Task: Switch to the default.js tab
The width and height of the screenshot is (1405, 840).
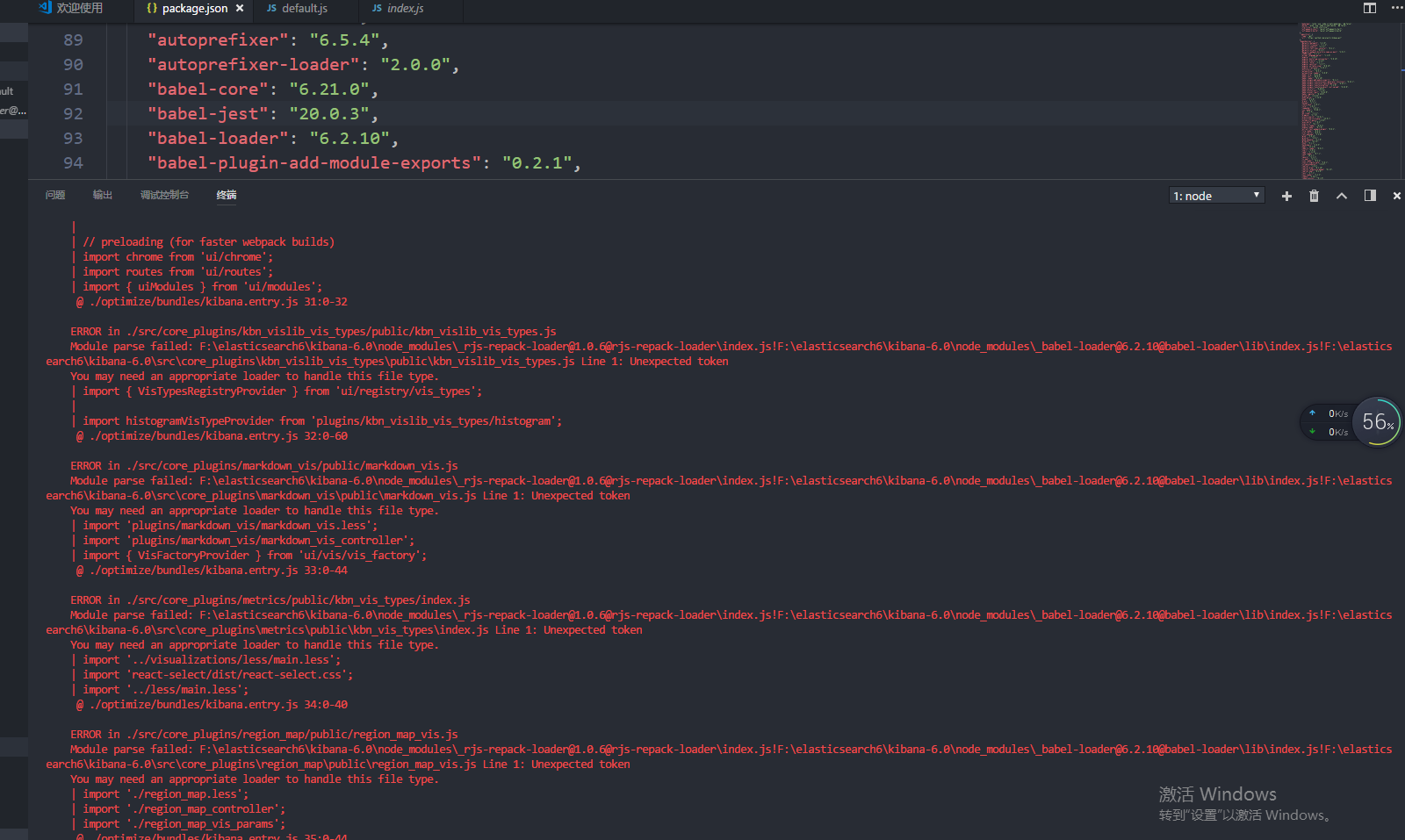Action: (298, 8)
